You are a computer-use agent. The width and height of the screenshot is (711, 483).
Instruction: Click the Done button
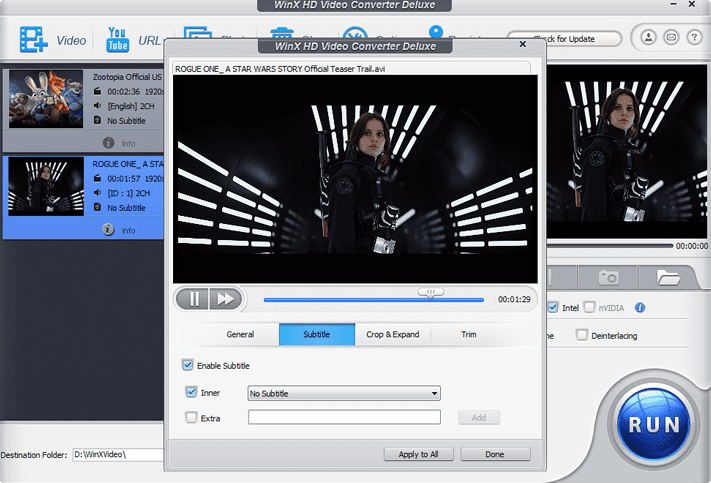(495, 454)
